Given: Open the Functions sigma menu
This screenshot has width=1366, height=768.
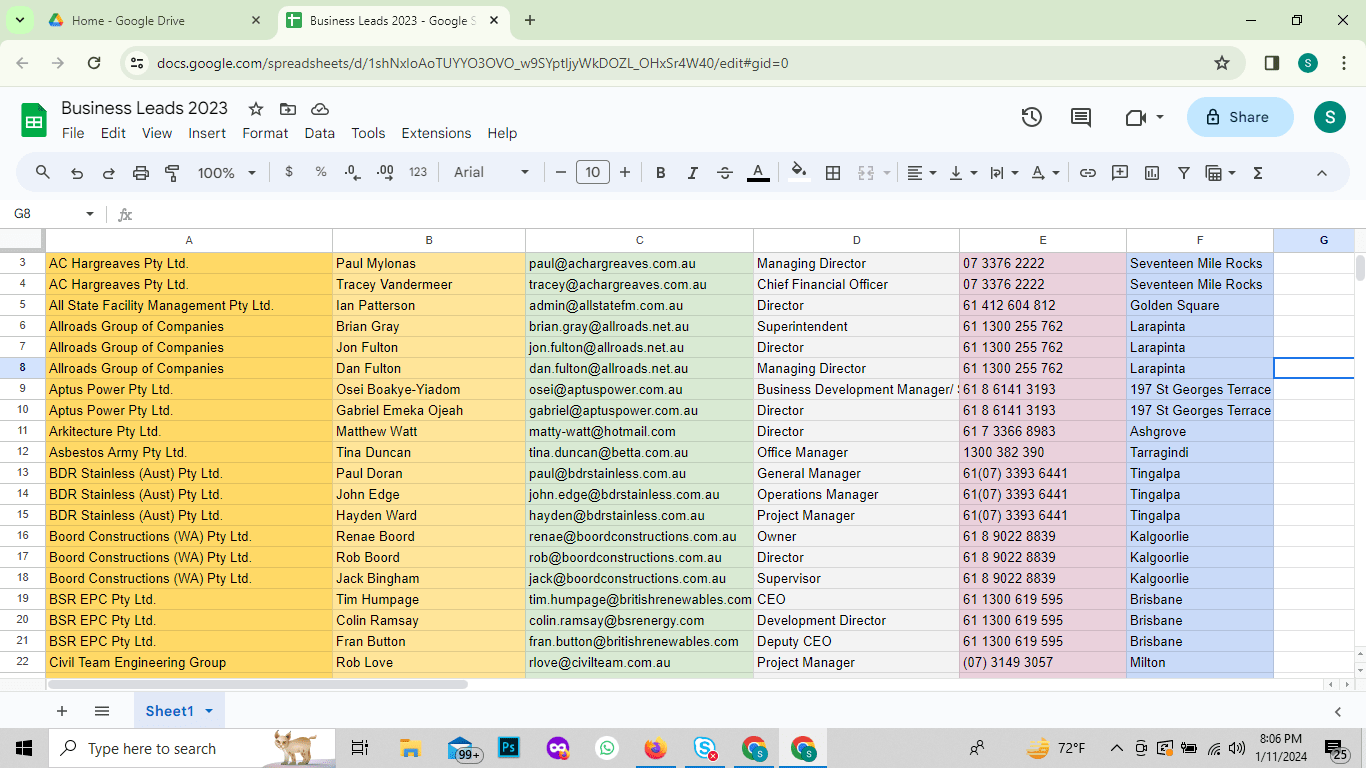Looking at the screenshot, I should [1258, 173].
